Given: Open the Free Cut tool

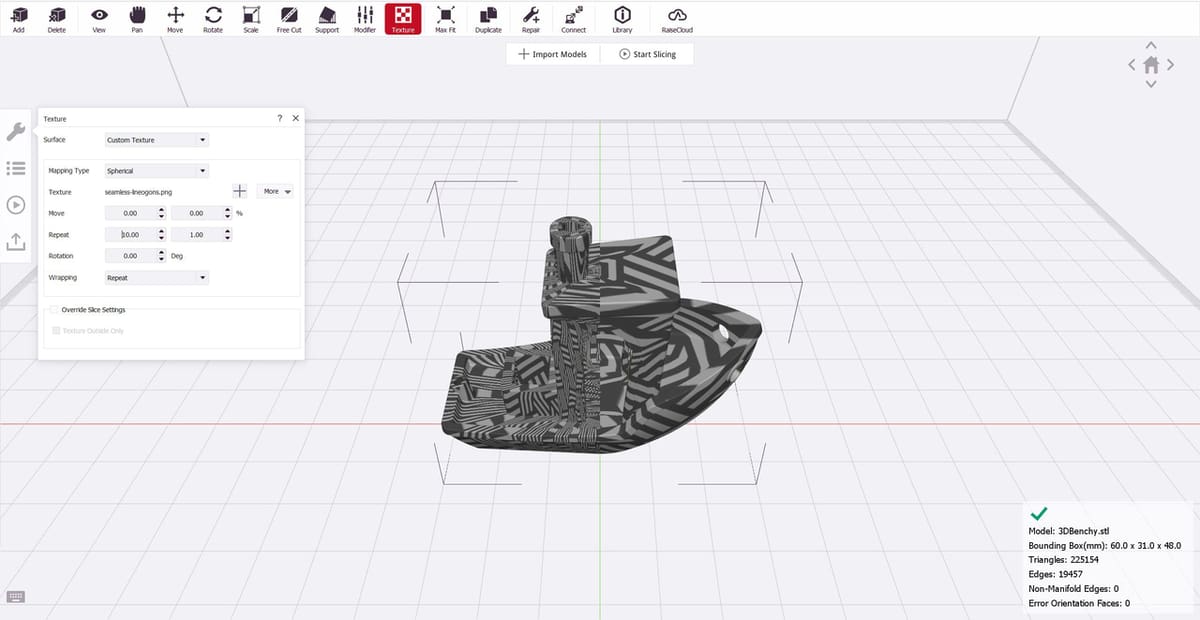Looking at the screenshot, I should [289, 19].
